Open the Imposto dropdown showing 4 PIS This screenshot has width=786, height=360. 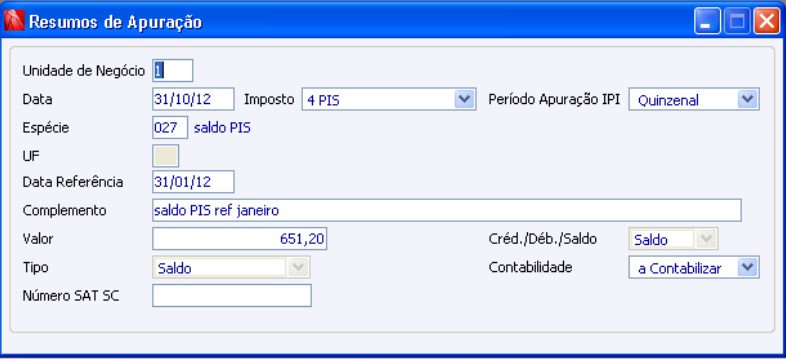[x=388, y=99]
